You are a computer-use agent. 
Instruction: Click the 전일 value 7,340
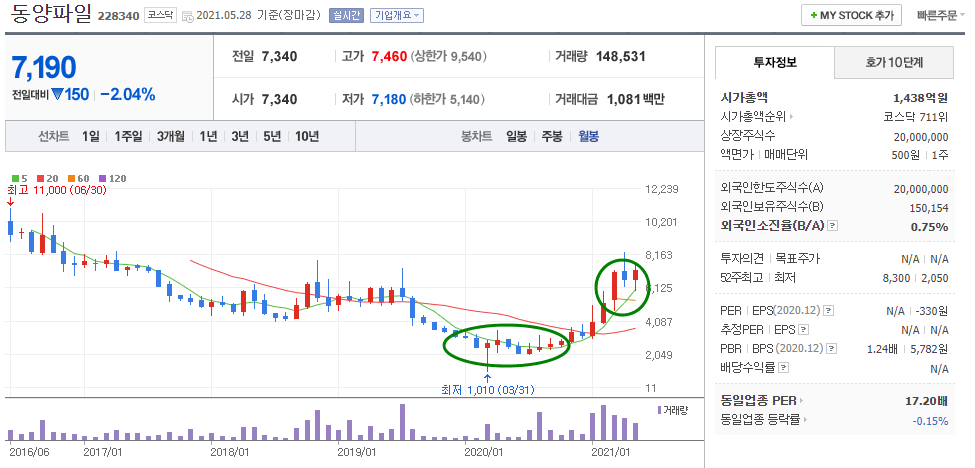pyautogui.click(x=279, y=57)
